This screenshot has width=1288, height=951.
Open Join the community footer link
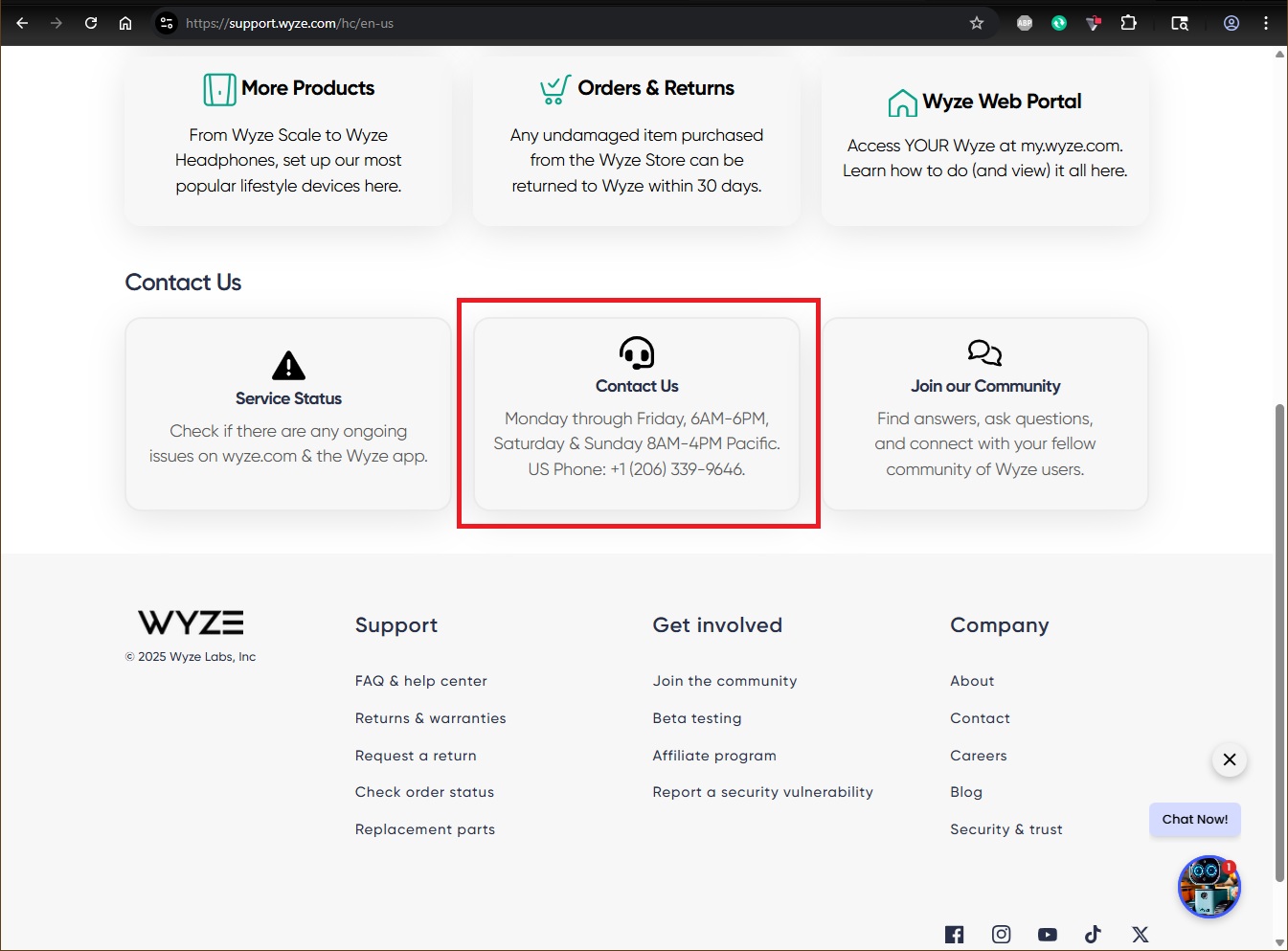click(x=725, y=681)
